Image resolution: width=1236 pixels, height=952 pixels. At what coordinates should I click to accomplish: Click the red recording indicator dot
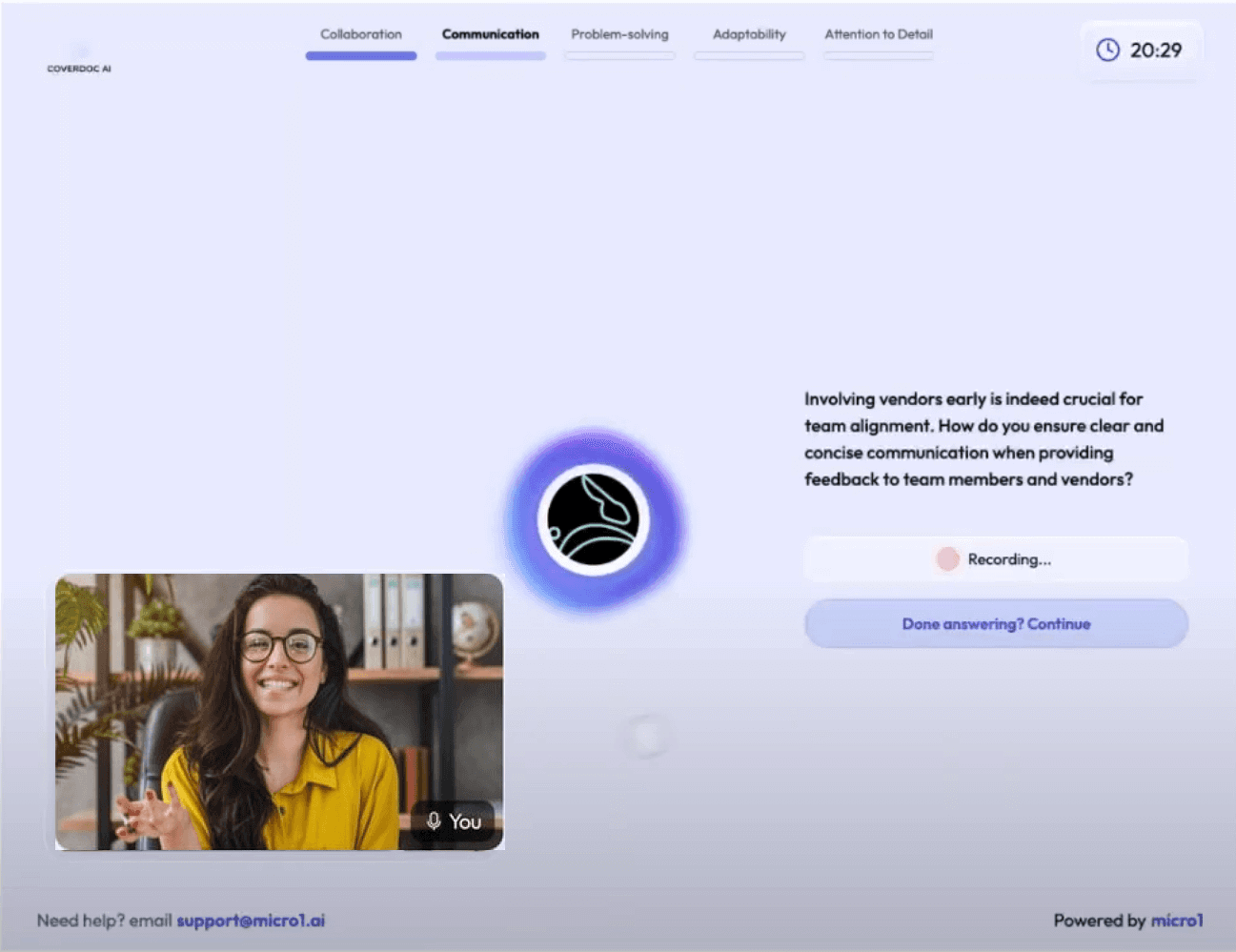(x=947, y=559)
